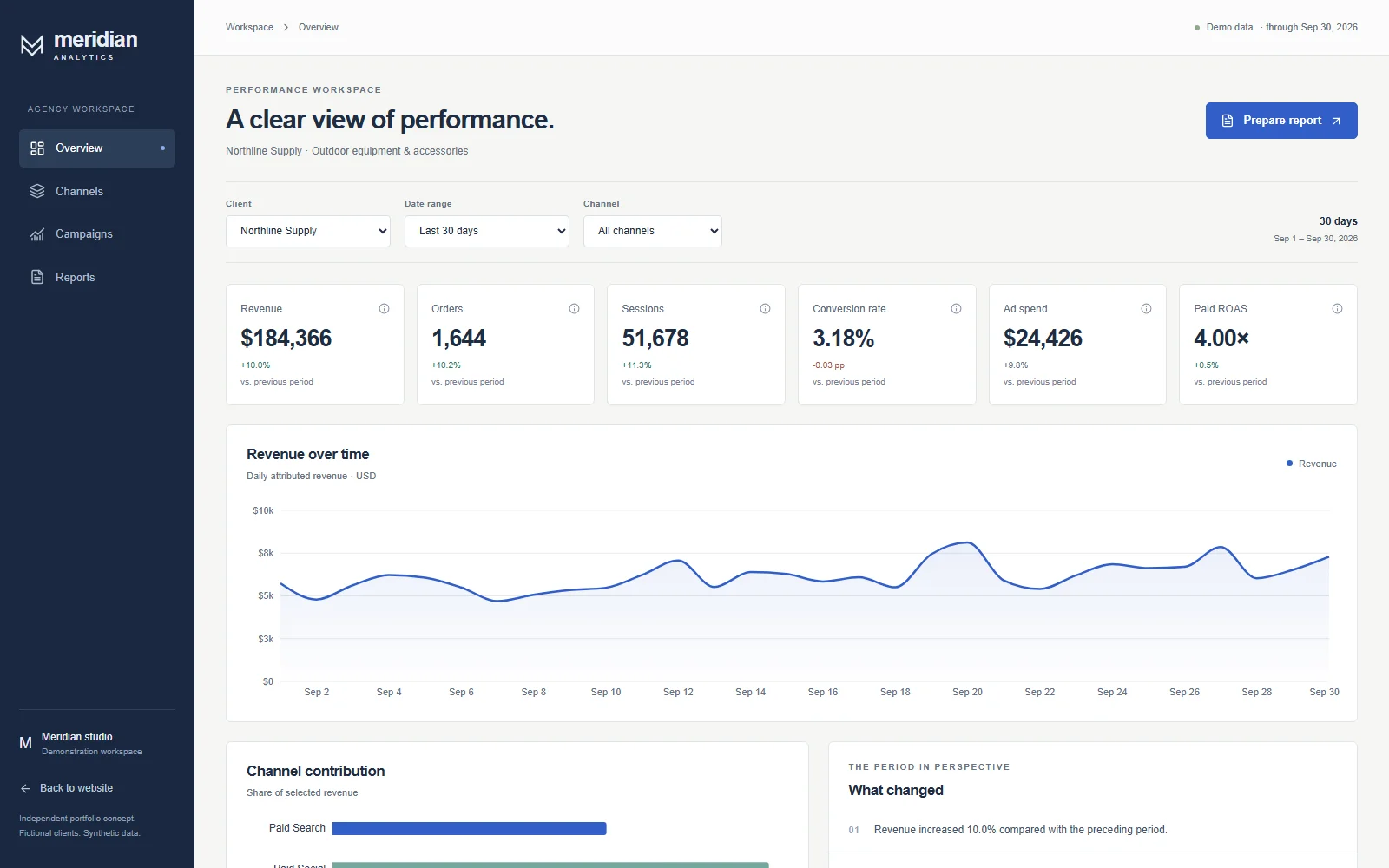
Task: Click the Revenue value $184,366
Action: point(286,339)
